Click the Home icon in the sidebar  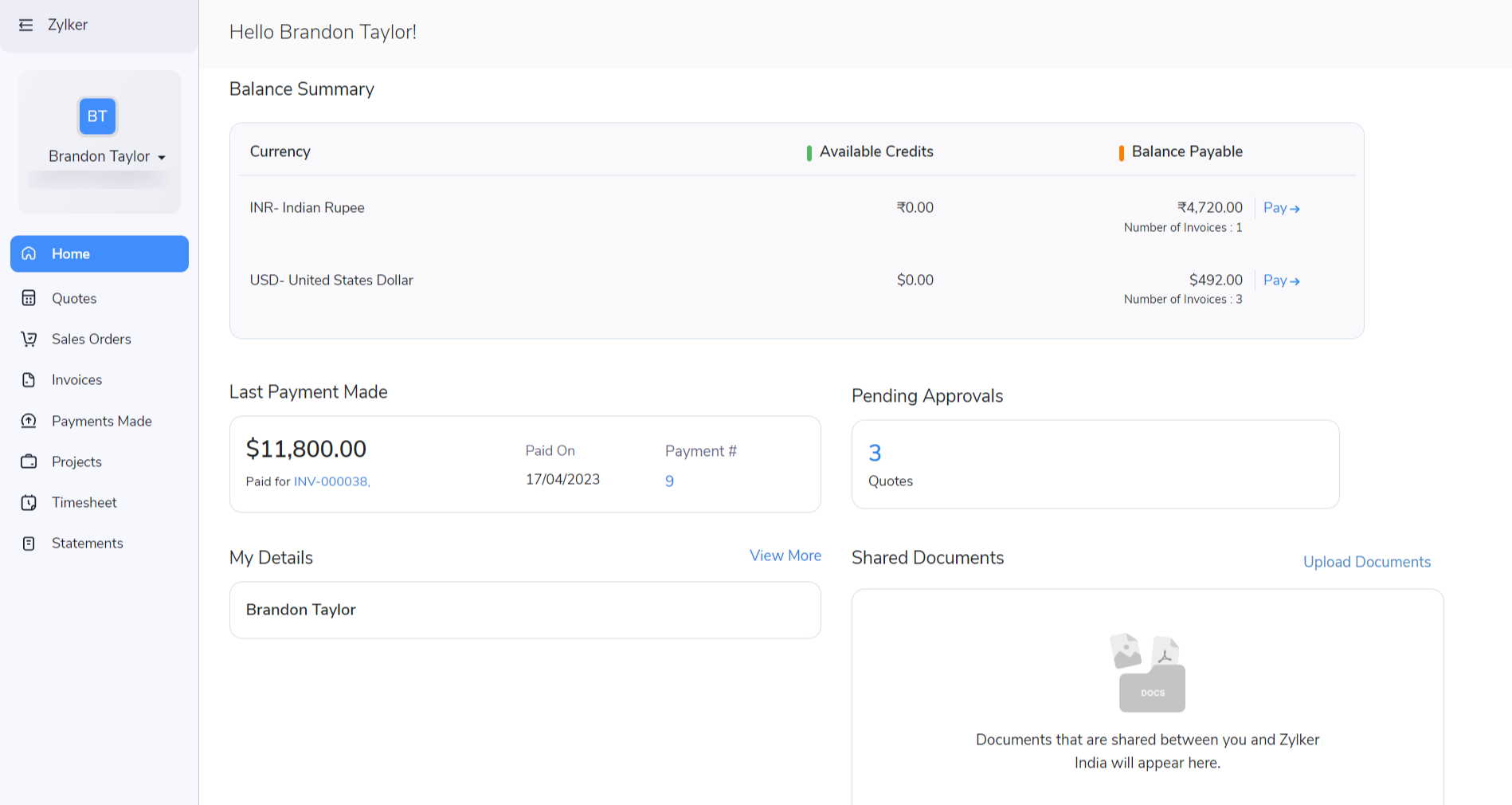click(x=29, y=253)
